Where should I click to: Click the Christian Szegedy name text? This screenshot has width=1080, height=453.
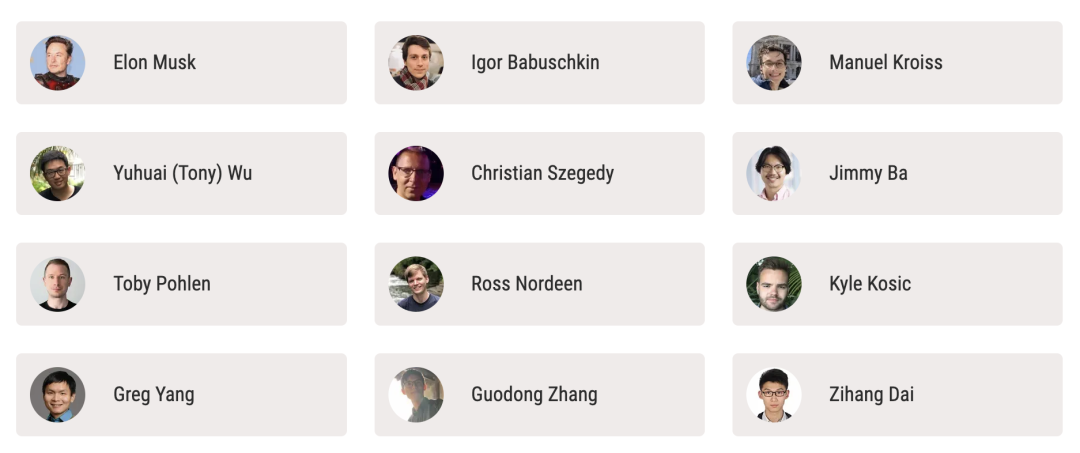point(542,174)
